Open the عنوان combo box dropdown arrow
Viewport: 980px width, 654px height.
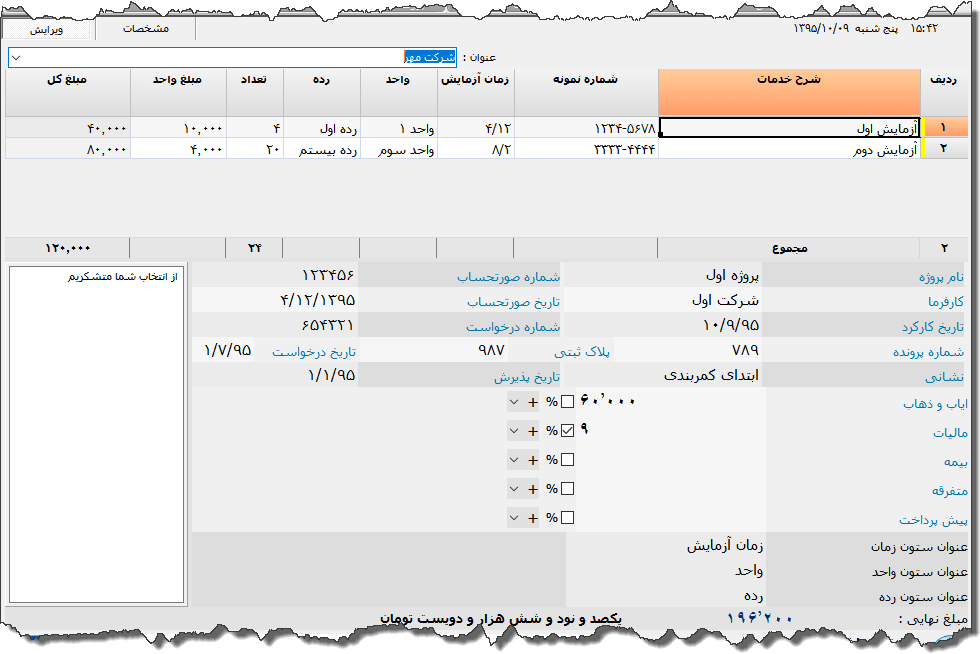16,58
